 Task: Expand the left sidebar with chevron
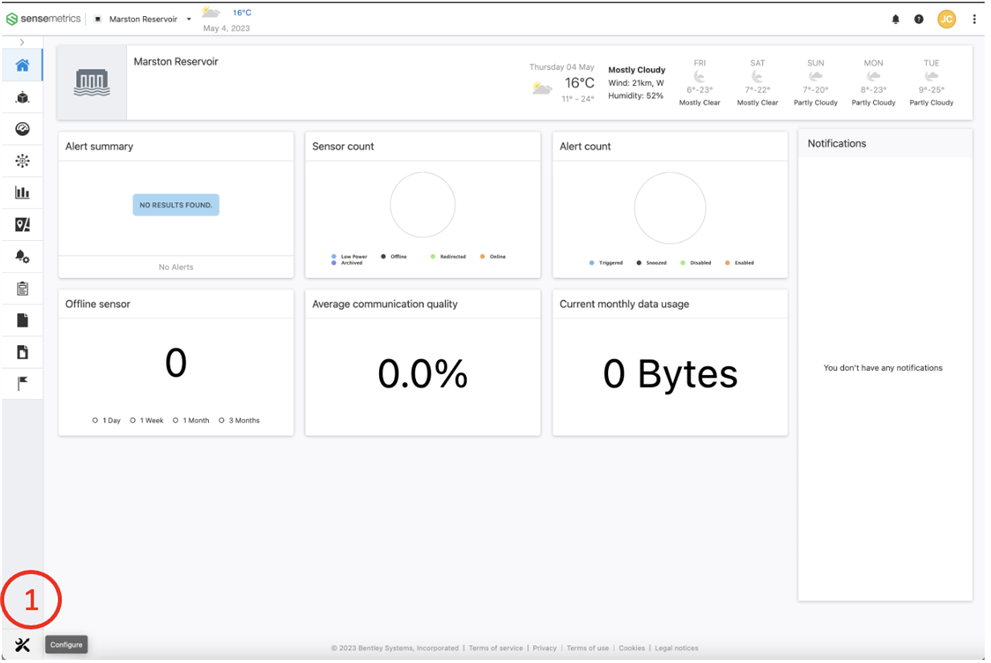tap(22, 42)
